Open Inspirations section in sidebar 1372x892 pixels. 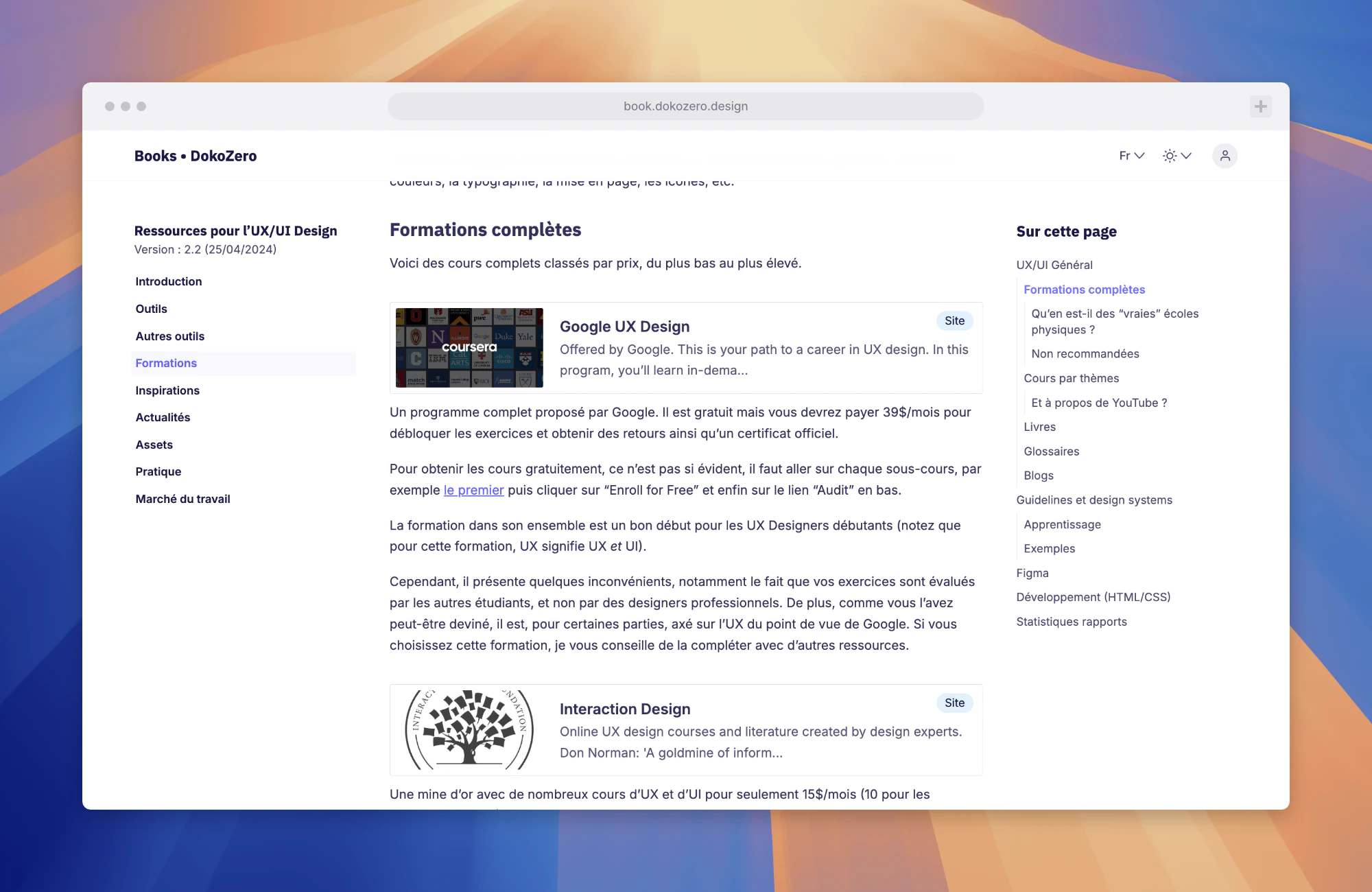(167, 390)
